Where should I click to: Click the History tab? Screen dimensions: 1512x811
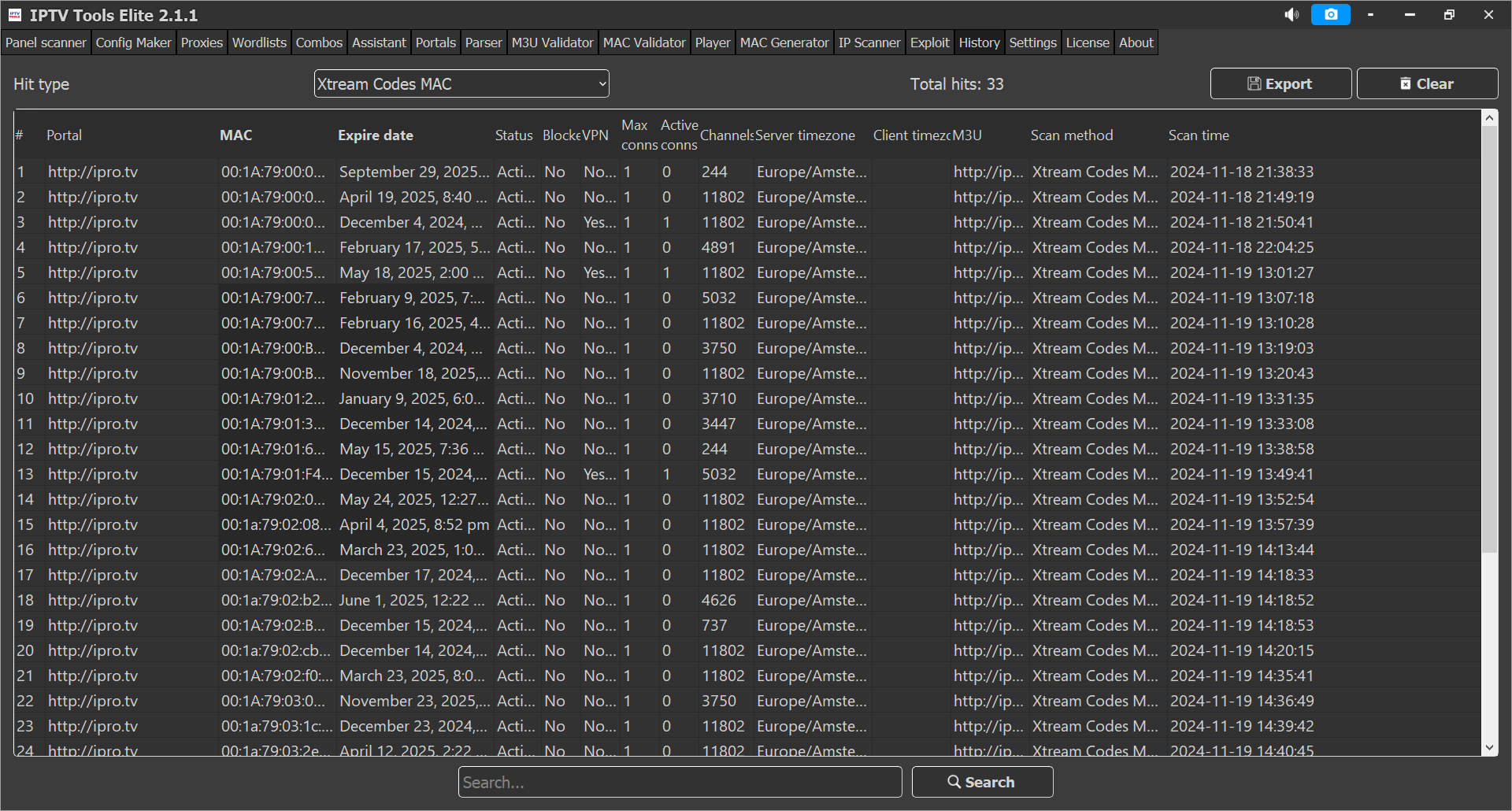tap(979, 43)
